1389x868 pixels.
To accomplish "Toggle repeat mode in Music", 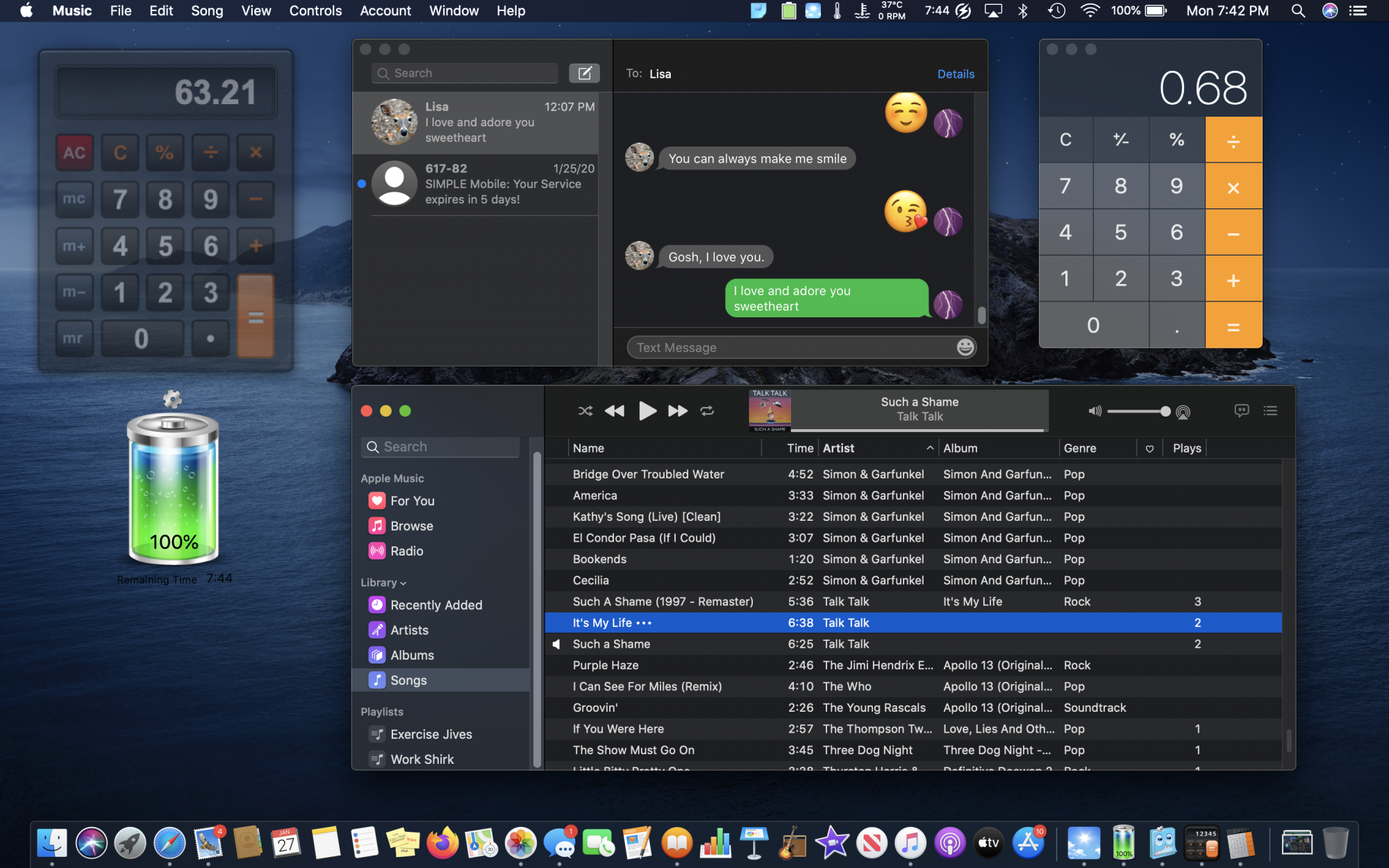I will click(x=707, y=411).
